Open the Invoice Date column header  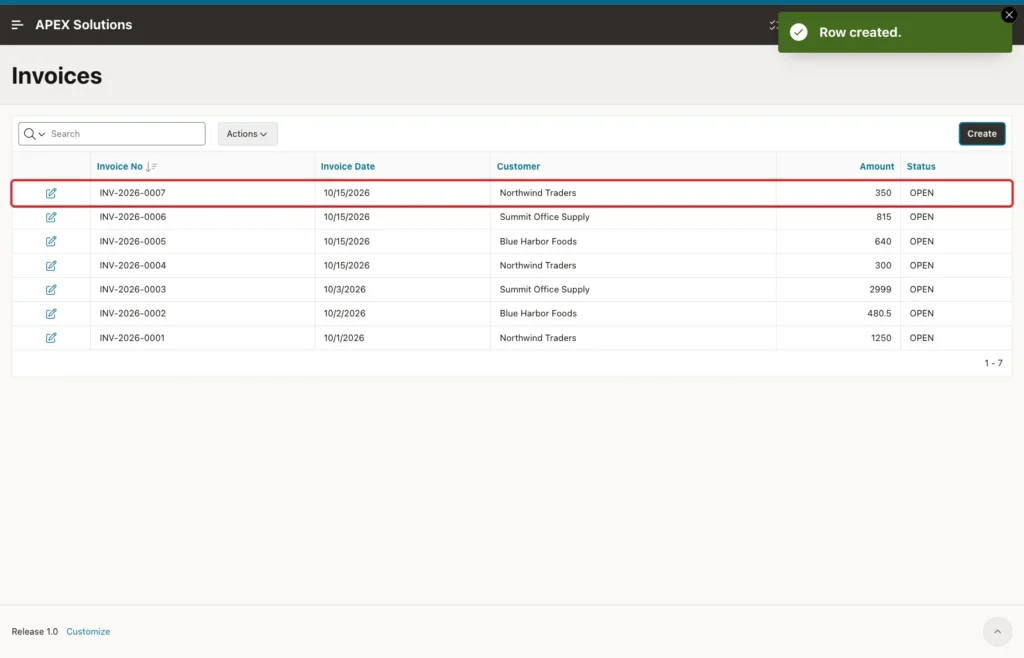347,166
